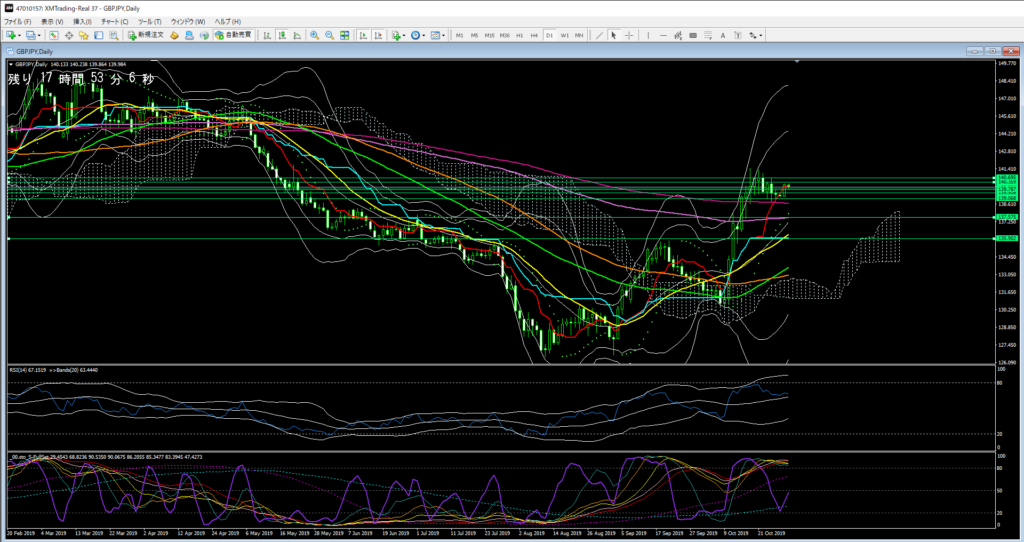Open the 挿入 (I) menu
The width and height of the screenshot is (1024, 542).
click(x=82, y=22)
